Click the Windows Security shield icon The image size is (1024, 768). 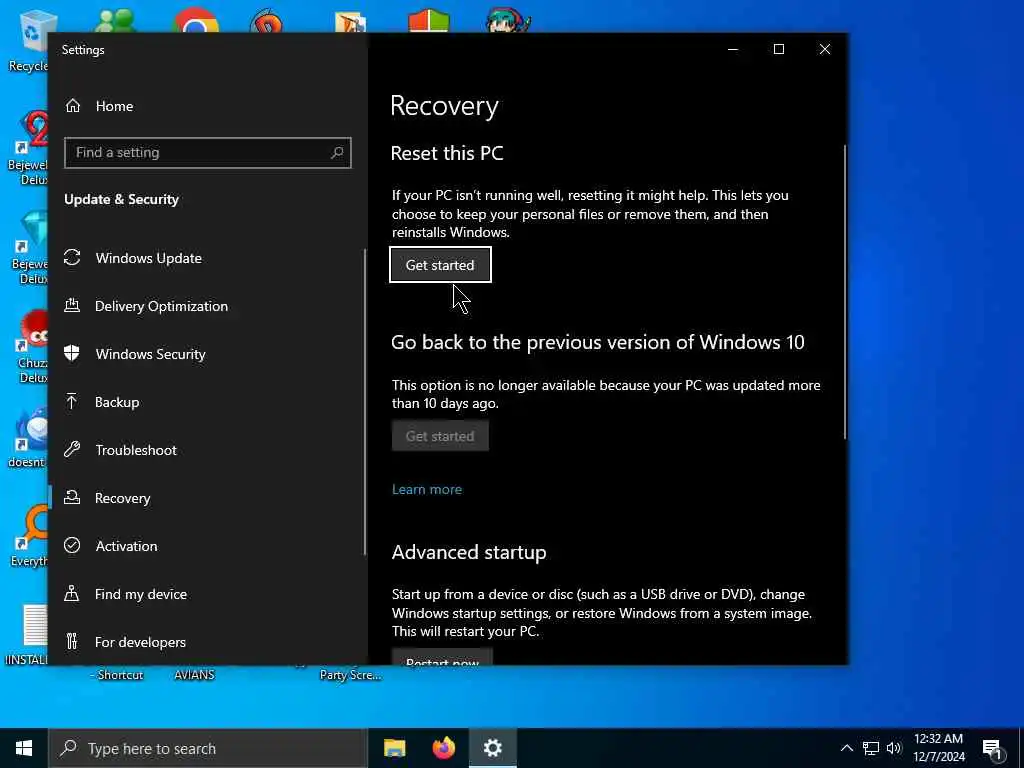coord(72,353)
